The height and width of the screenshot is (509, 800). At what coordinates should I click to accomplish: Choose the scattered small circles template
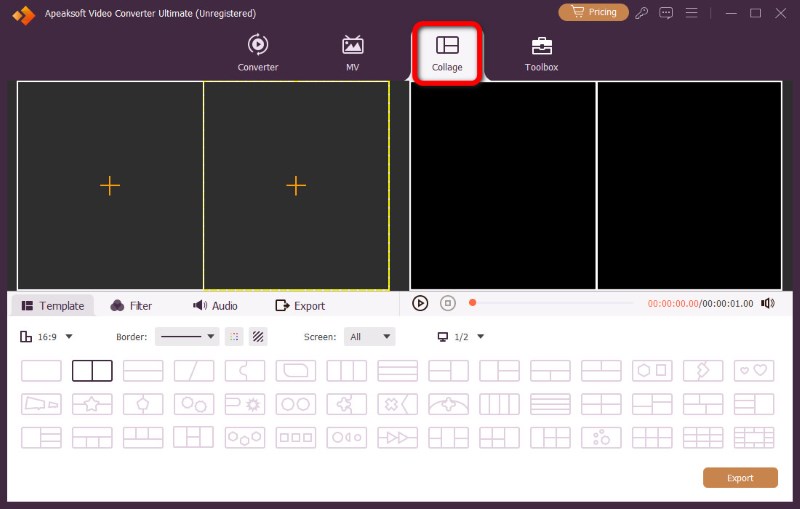click(x=601, y=438)
